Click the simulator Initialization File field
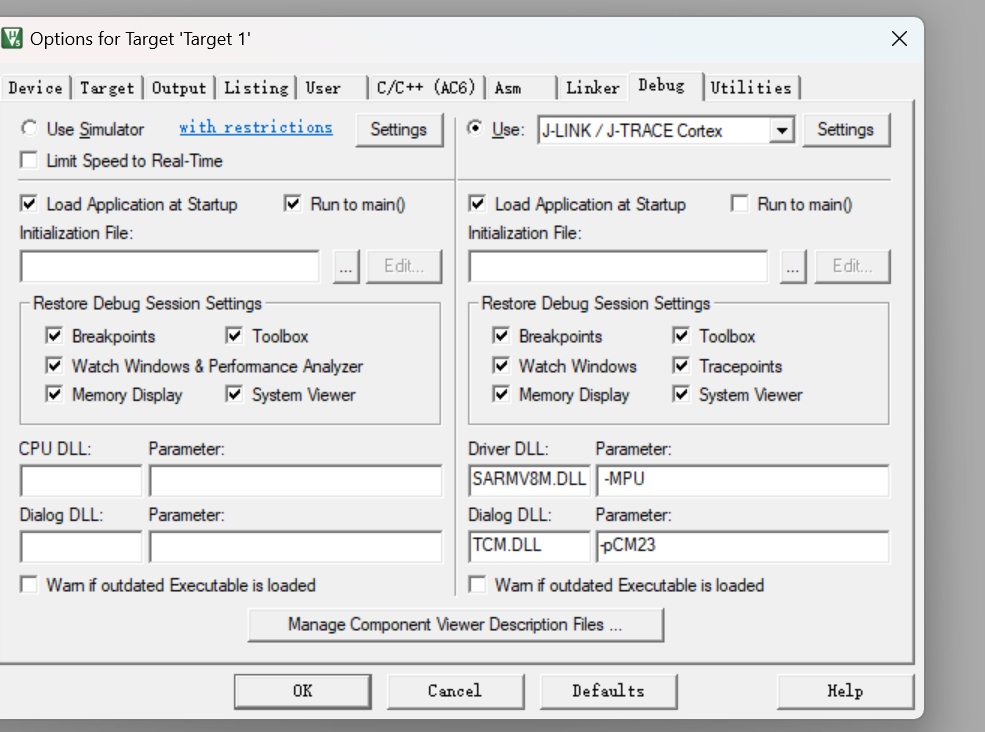Screen dimensions: 985x732 pos(170,266)
